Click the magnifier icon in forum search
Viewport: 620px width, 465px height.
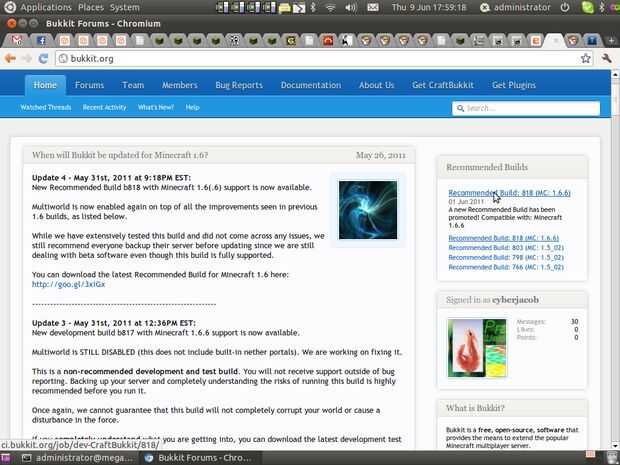pos(460,108)
